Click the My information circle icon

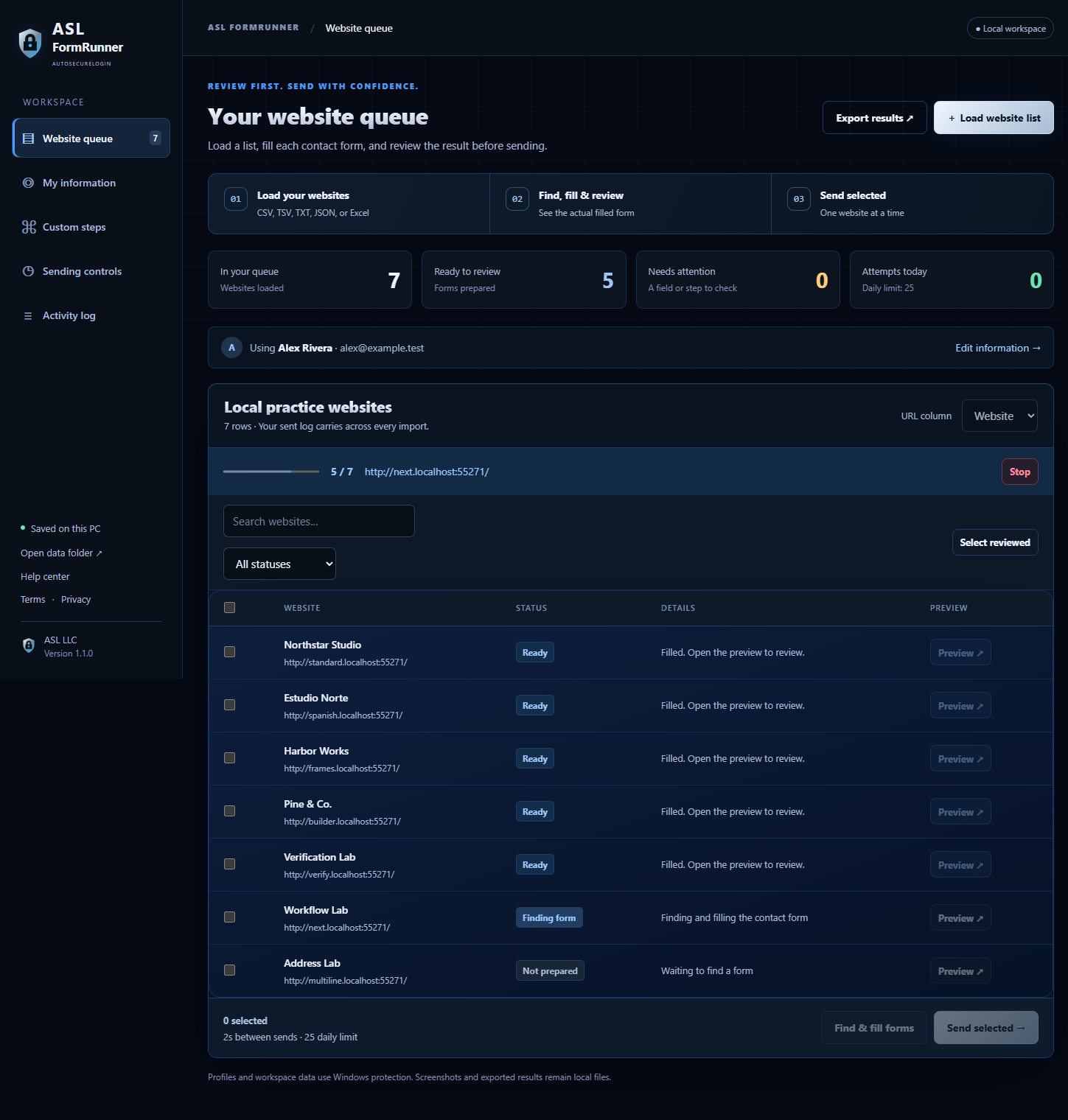28,183
